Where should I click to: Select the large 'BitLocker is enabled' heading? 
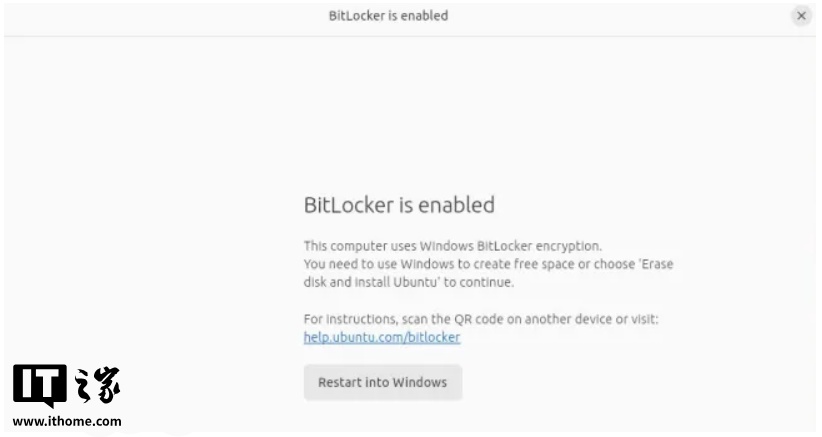[399, 205]
